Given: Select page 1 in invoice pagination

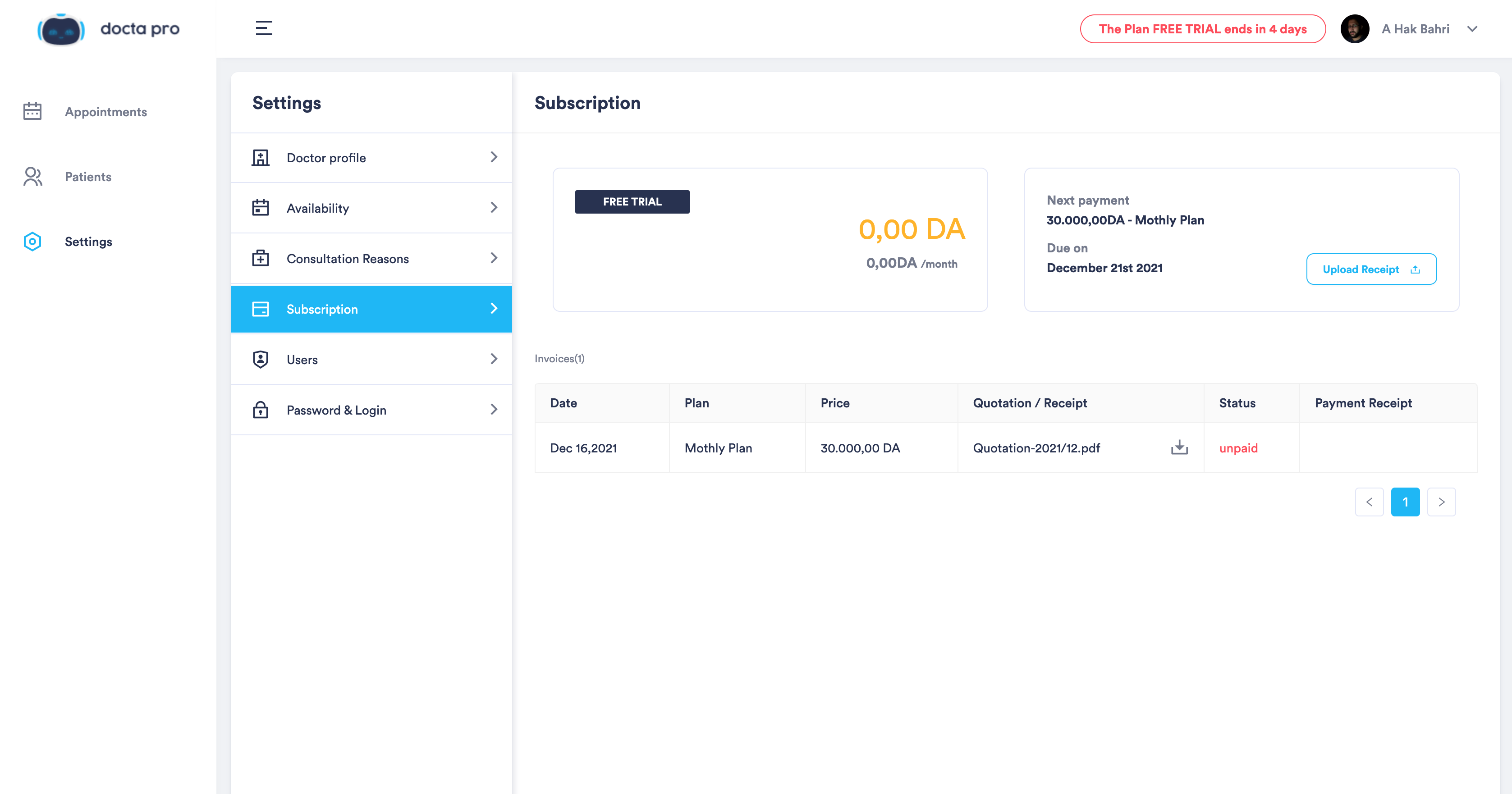Looking at the screenshot, I should (1405, 501).
